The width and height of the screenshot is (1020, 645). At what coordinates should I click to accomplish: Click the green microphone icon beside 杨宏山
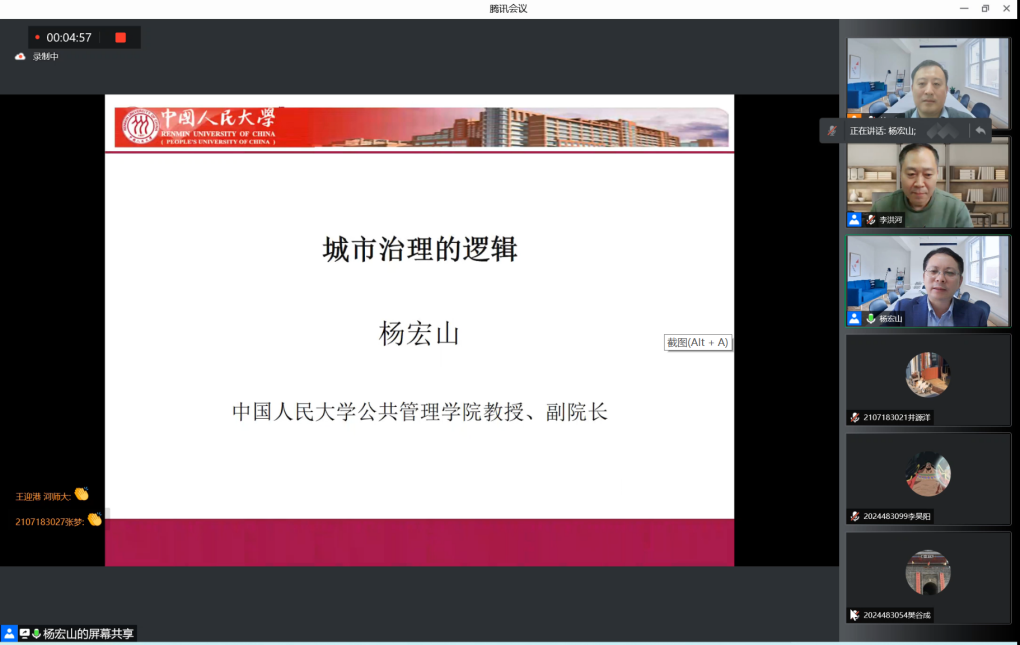(x=871, y=319)
